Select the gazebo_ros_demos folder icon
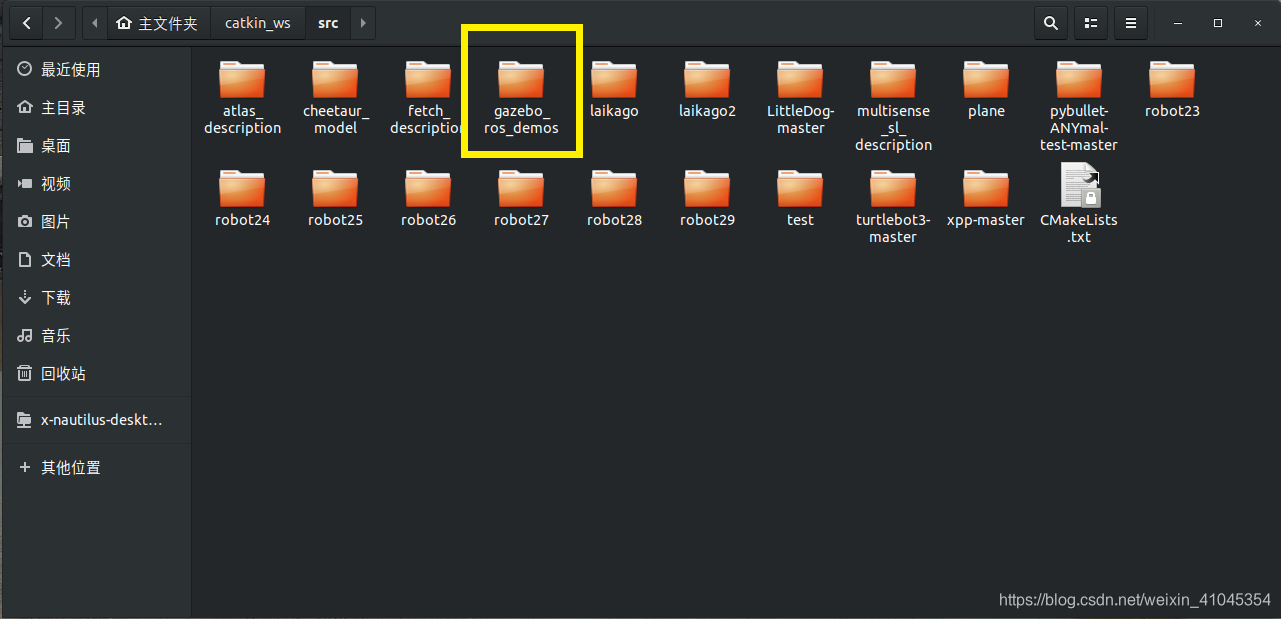The width and height of the screenshot is (1281, 619). click(x=521, y=79)
